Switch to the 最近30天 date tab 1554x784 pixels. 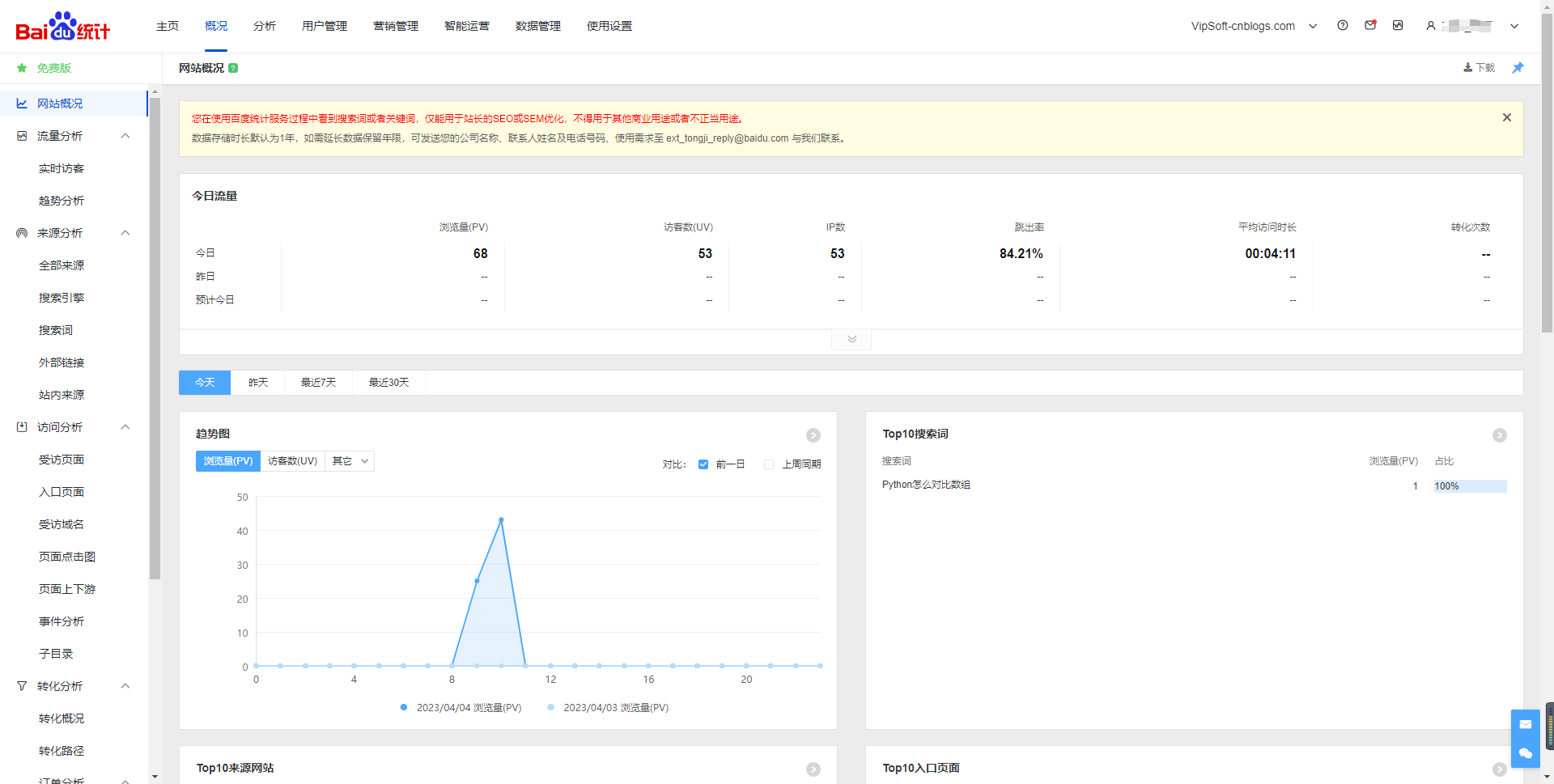pyautogui.click(x=389, y=383)
